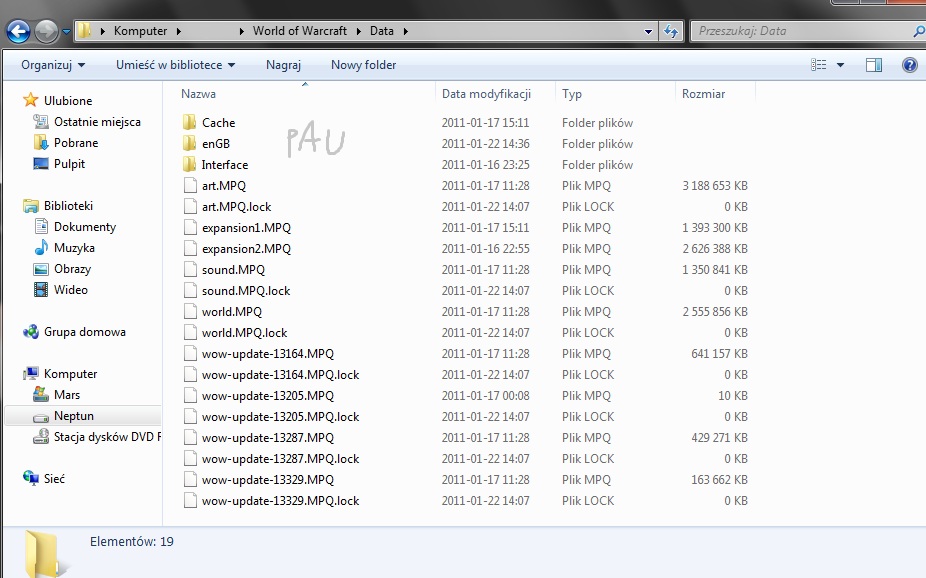Viewport: 926px width, 578px height.
Task: Select the Neptun drive
Action: [73, 416]
